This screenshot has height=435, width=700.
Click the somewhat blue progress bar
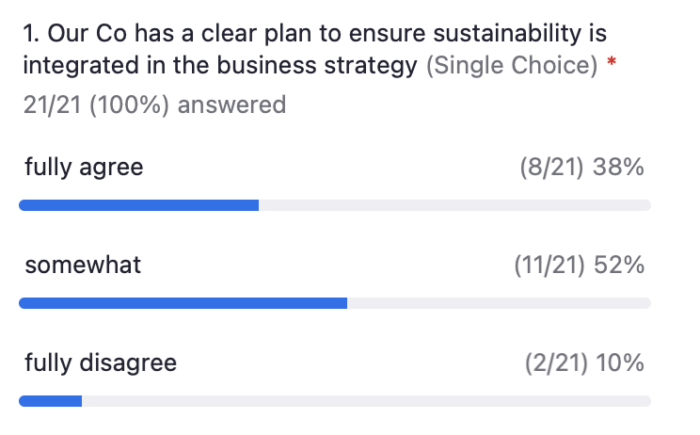click(x=183, y=303)
